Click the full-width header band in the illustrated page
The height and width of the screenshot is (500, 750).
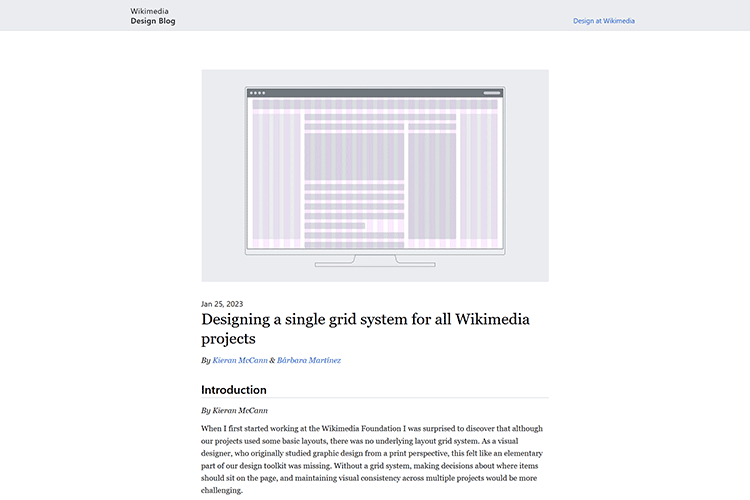click(374, 104)
